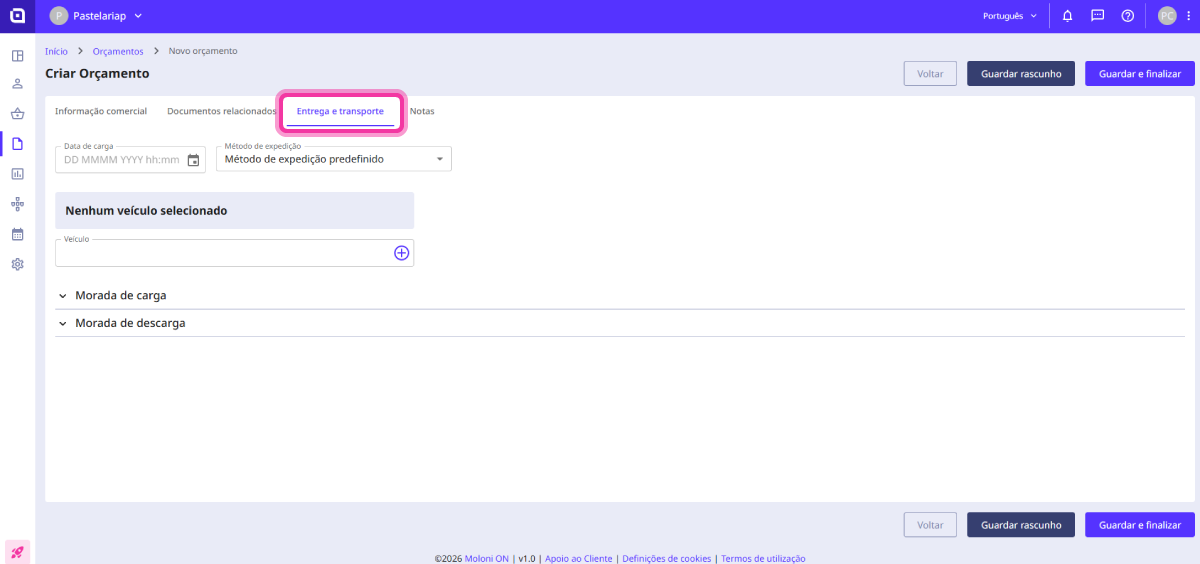Open the notifications bell

coord(1068,16)
